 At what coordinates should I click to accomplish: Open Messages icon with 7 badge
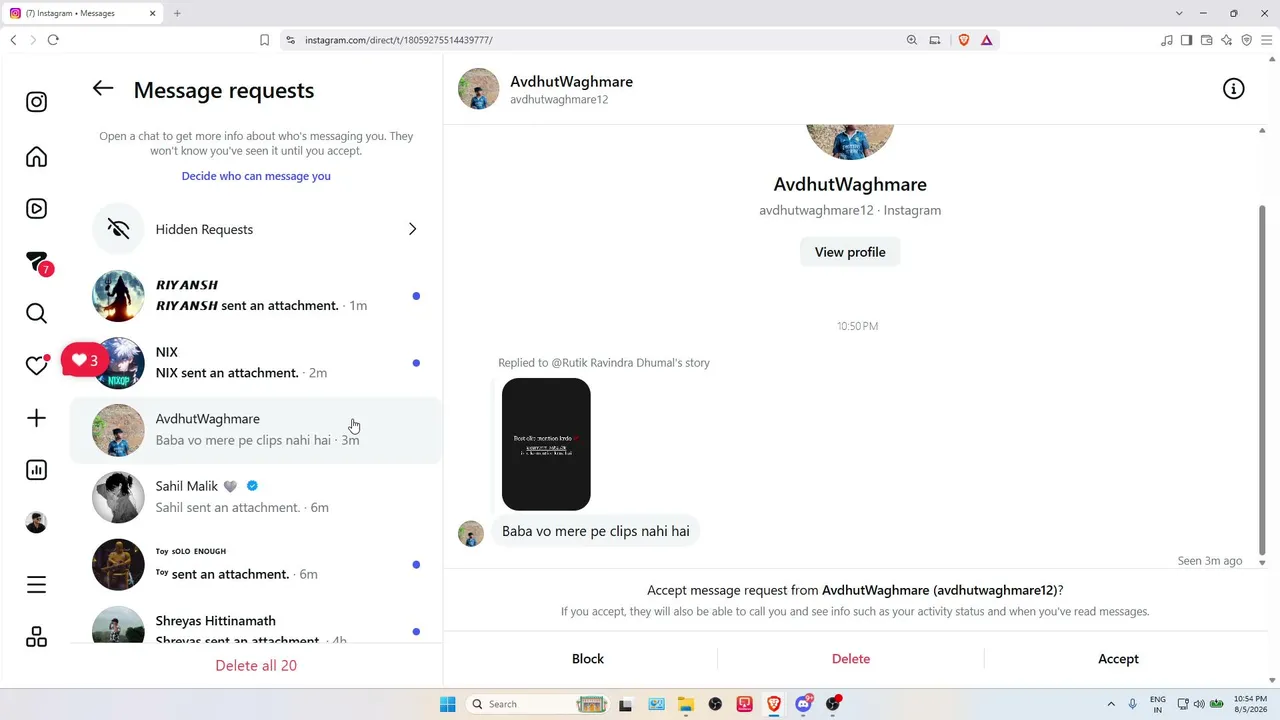(x=37, y=263)
